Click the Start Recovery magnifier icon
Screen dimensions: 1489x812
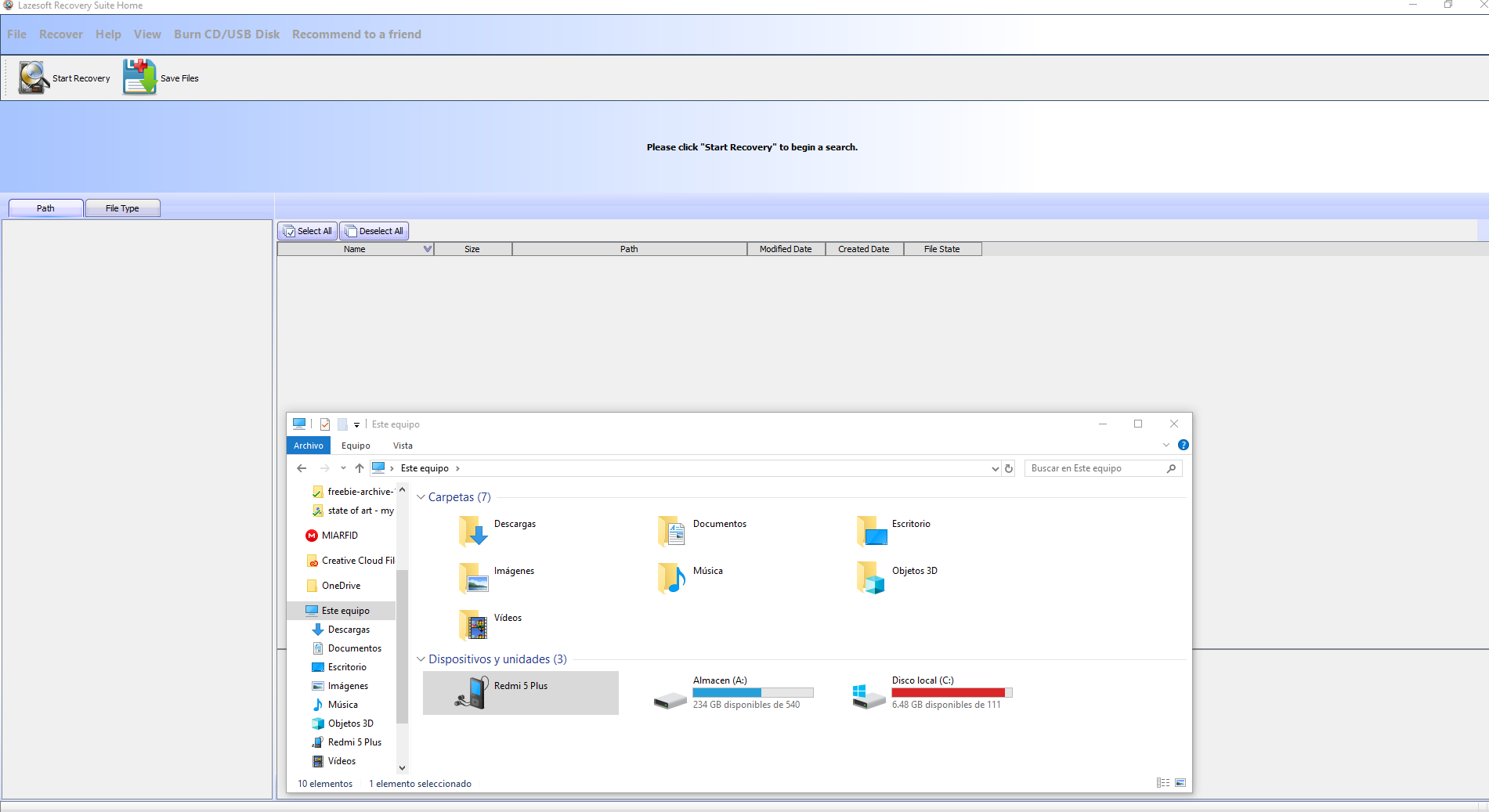coord(34,78)
